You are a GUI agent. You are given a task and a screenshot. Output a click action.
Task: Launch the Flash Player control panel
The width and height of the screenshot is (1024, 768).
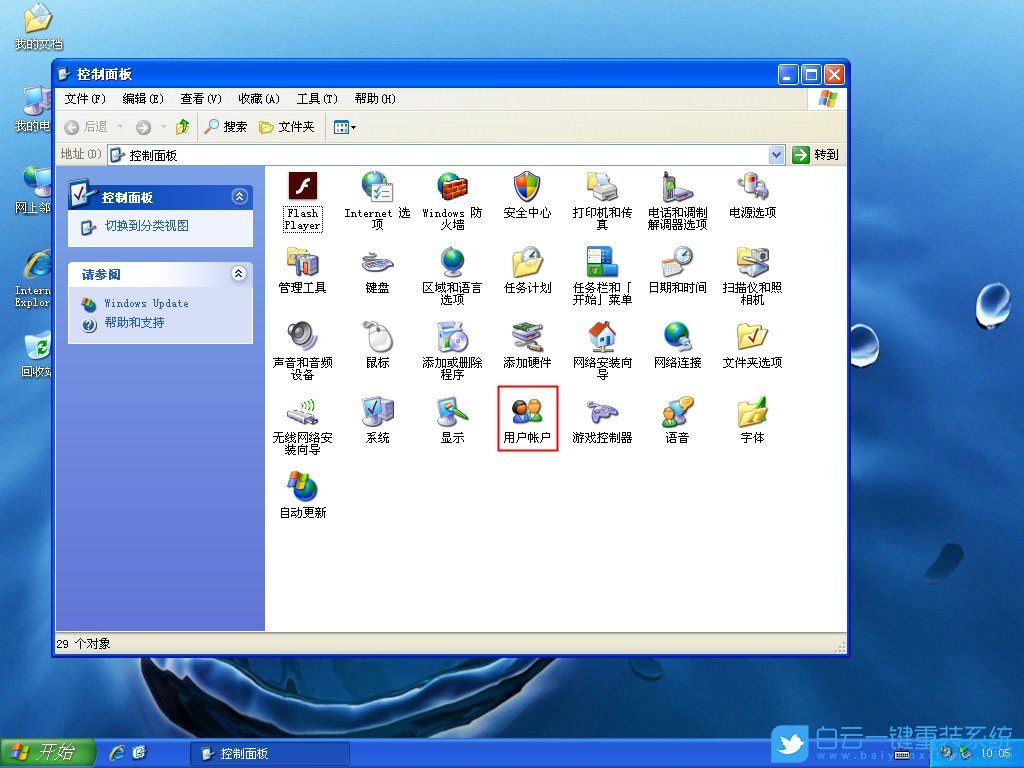point(302,190)
